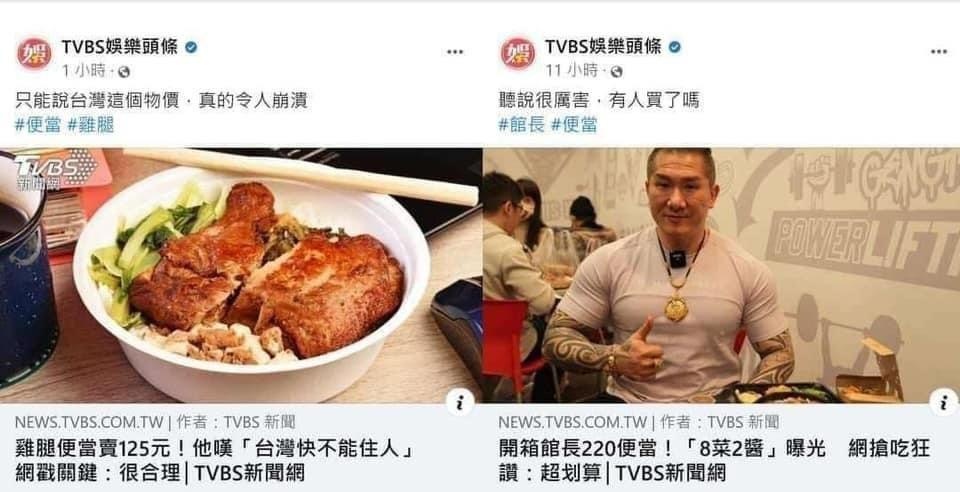Viewport: 960px width, 492px height.
Task: Open the #館長 hashtag
Action: tap(522, 125)
